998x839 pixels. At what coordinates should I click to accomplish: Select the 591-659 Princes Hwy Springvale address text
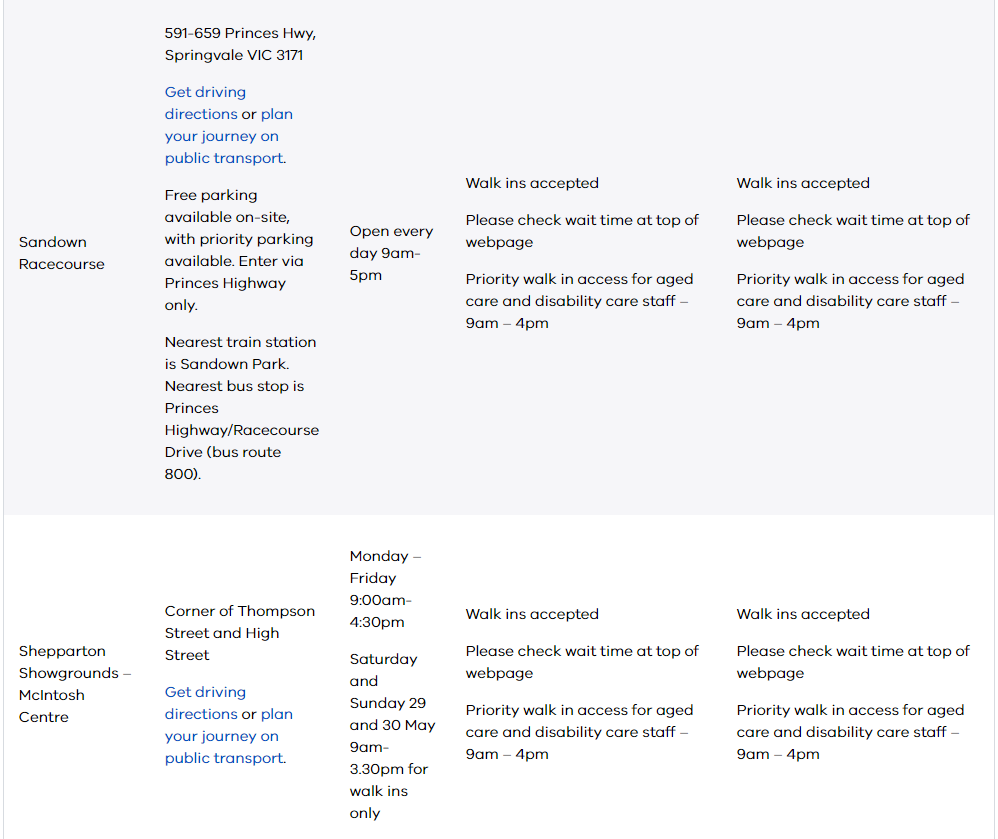(240, 44)
